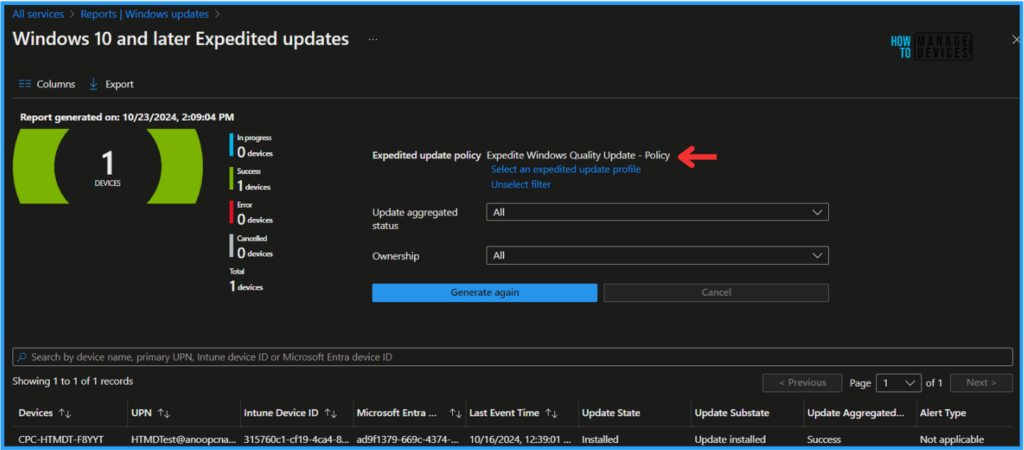Click the Unselect filter link
The height and width of the screenshot is (450, 1024).
[520, 184]
